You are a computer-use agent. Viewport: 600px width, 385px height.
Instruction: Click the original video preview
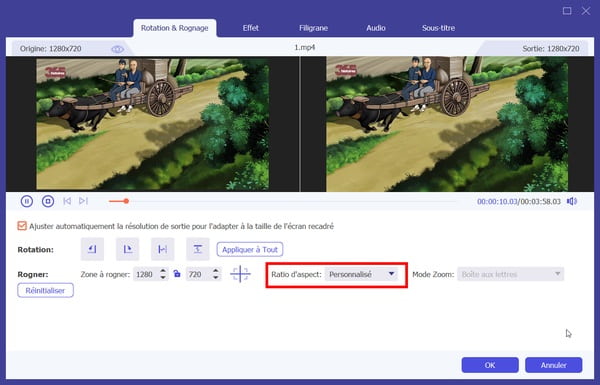[152, 124]
